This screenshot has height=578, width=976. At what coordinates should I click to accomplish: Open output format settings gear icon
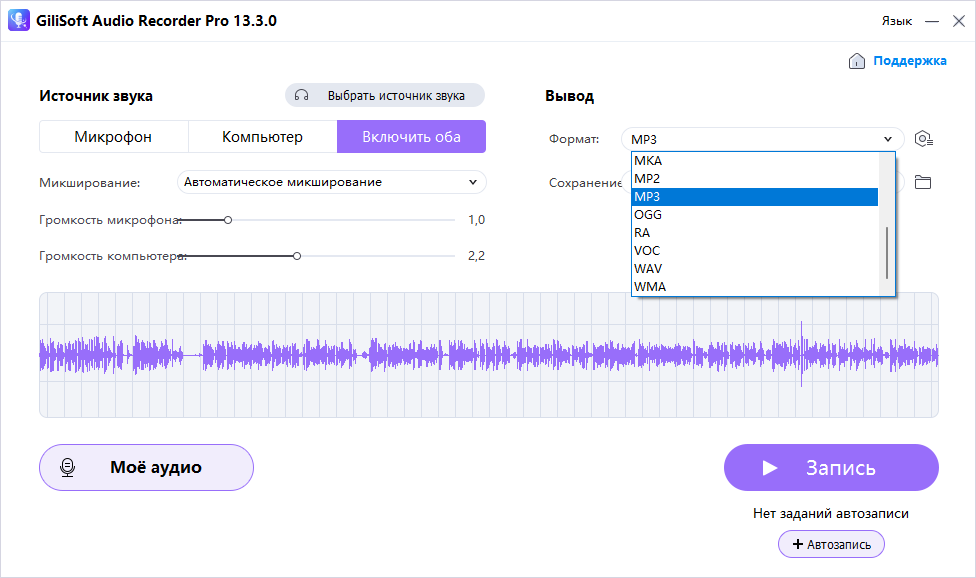pyautogui.click(x=923, y=139)
